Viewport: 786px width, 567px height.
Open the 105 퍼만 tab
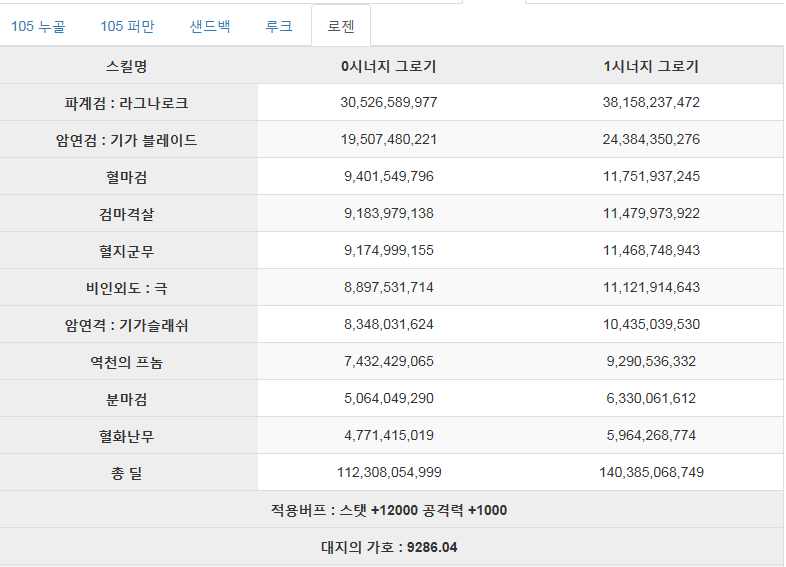click(127, 26)
